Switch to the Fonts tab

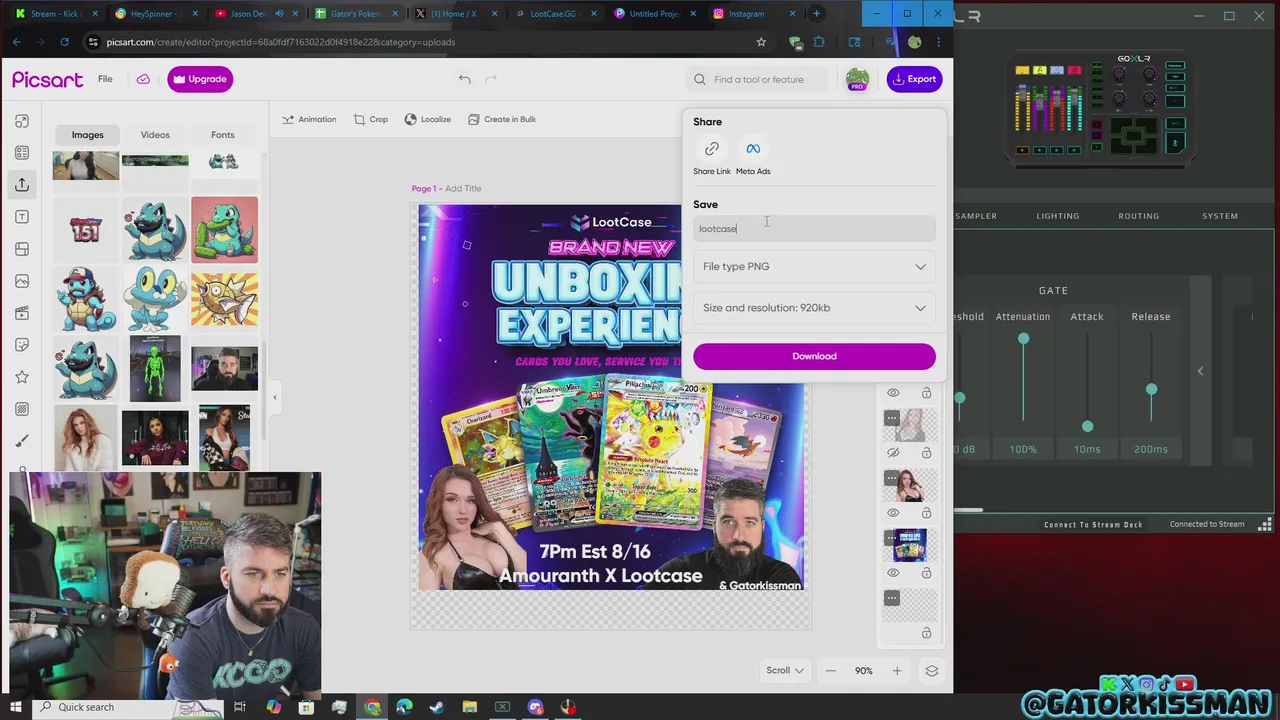pos(223,135)
